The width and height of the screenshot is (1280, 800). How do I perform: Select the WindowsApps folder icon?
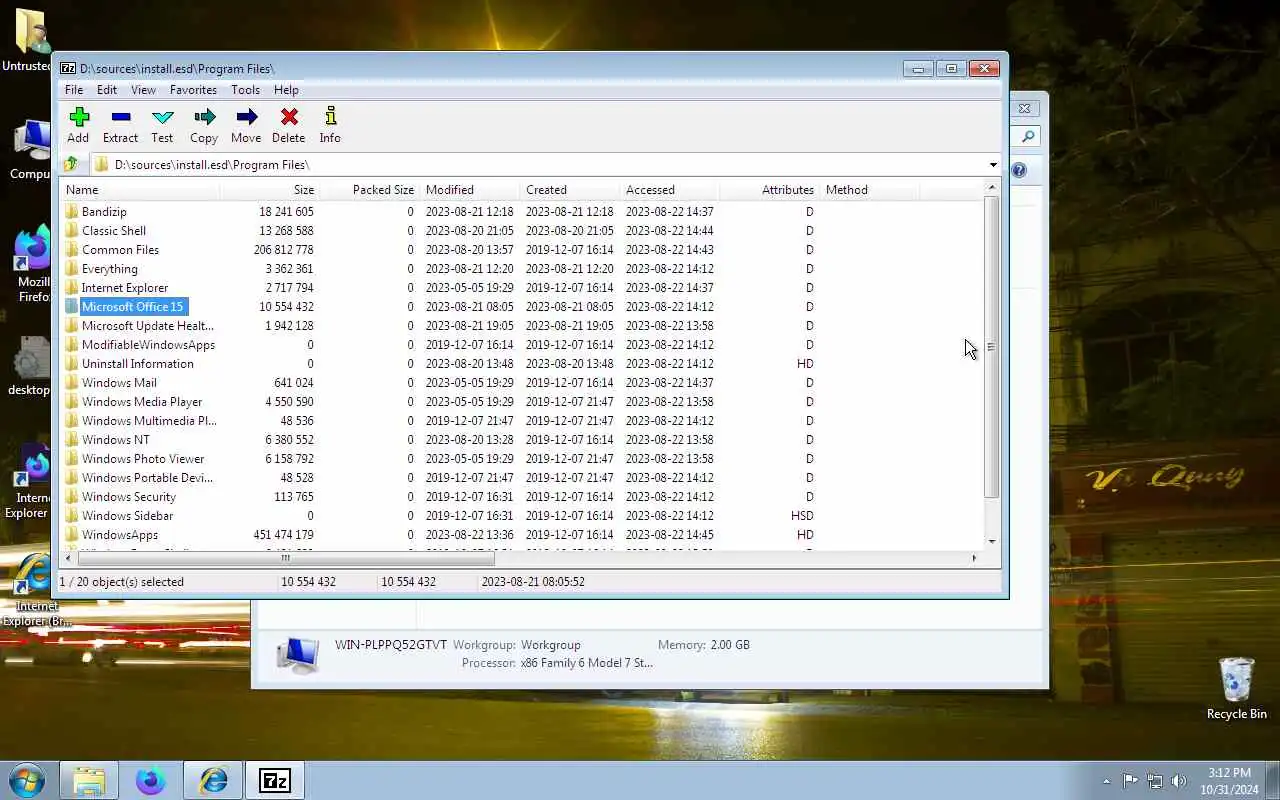[x=71, y=535]
